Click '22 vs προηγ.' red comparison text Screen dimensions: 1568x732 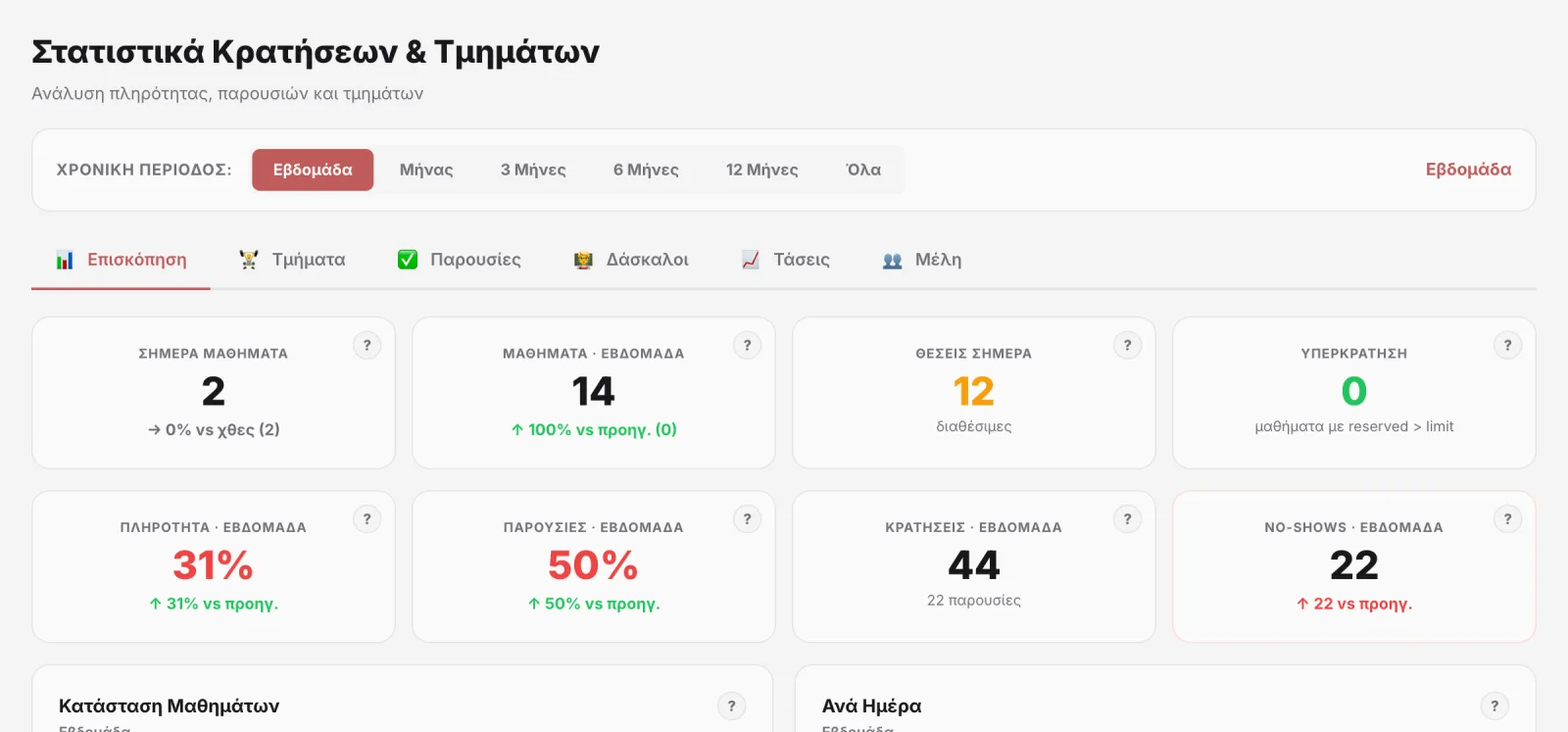pos(1354,604)
